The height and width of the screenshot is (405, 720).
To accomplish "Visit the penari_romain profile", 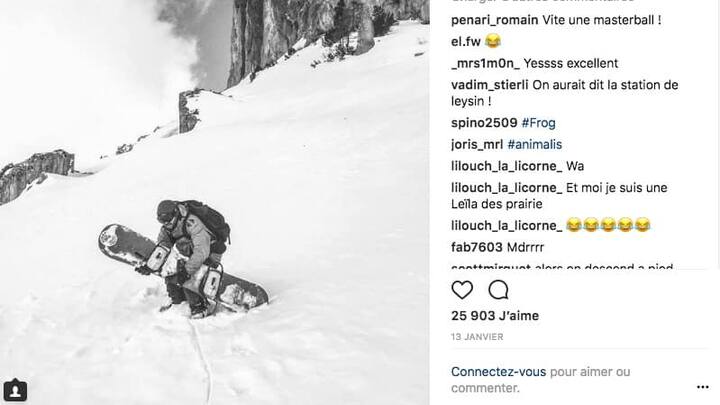I will click(x=495, y=20).
